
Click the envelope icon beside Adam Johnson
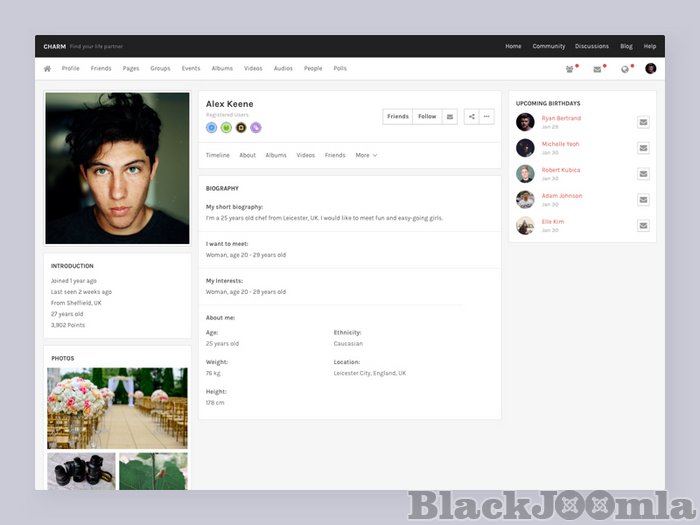[x=643, y=200]
